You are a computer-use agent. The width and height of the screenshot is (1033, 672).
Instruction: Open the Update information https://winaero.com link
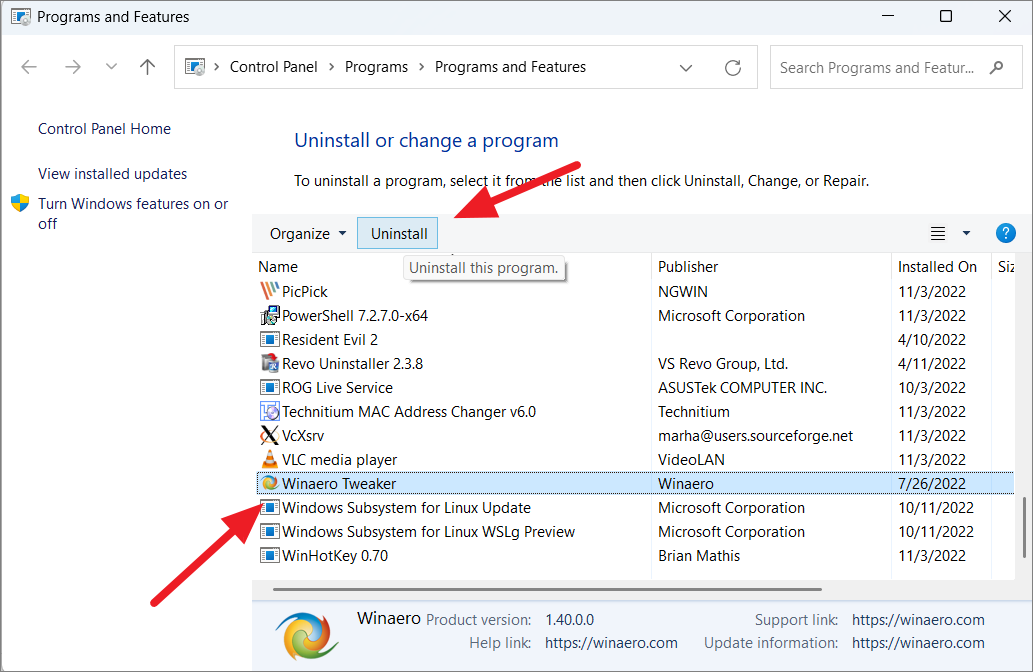tap(918, 643)
